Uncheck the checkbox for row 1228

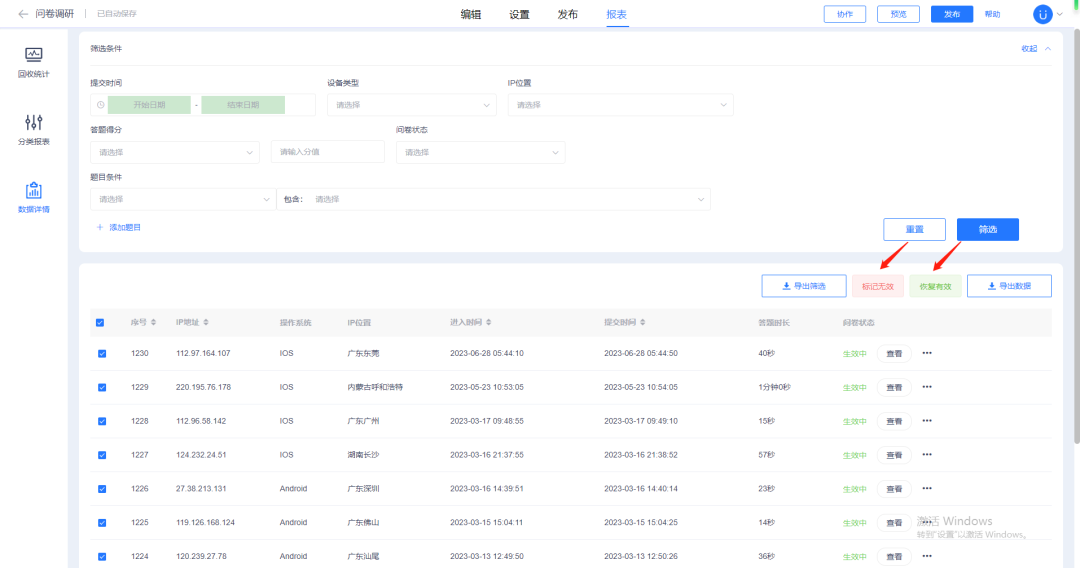[x=102, y=421]
